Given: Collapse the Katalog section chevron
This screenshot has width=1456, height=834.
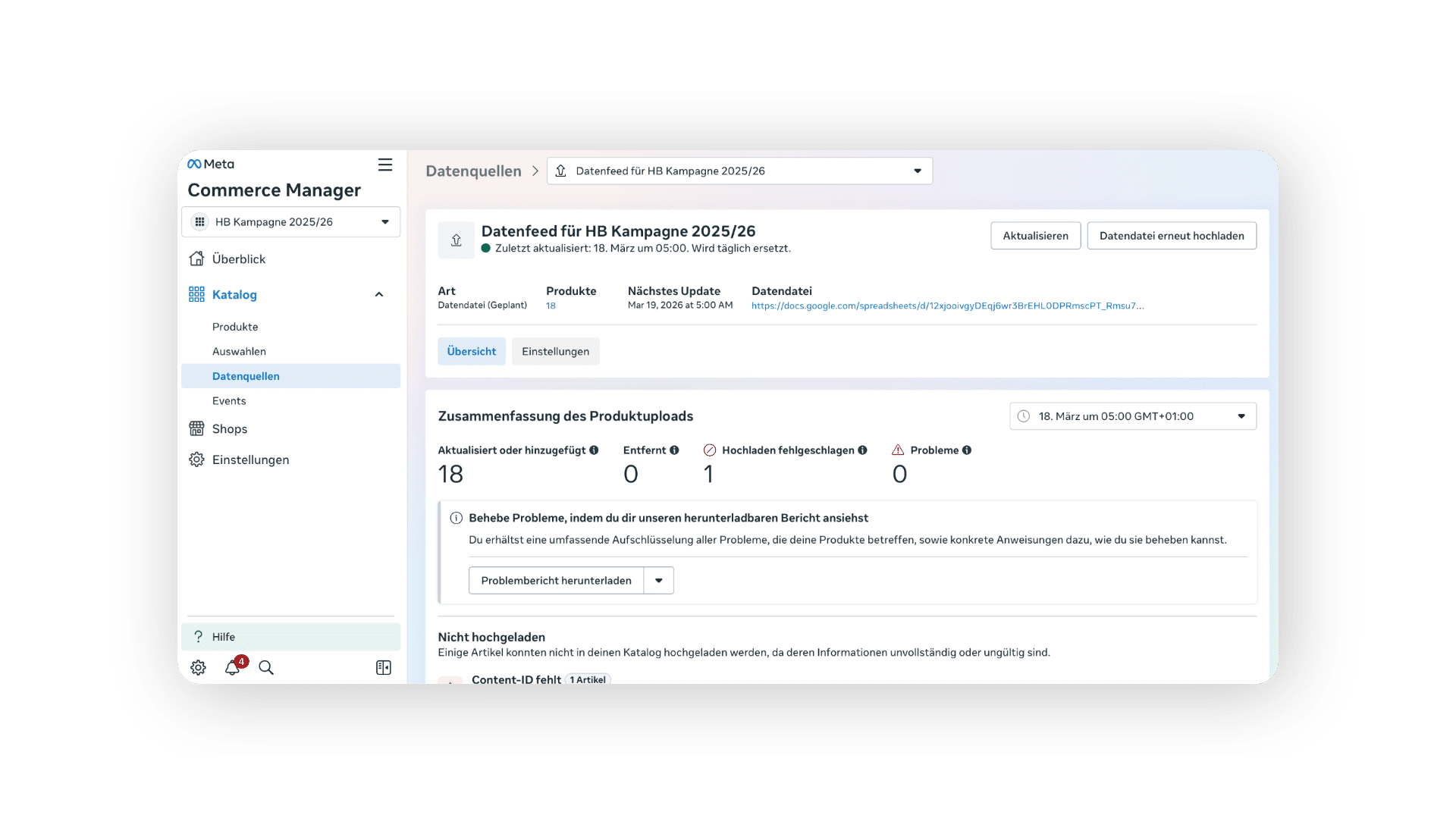Looking at the screenshot, I should (379, 294).
